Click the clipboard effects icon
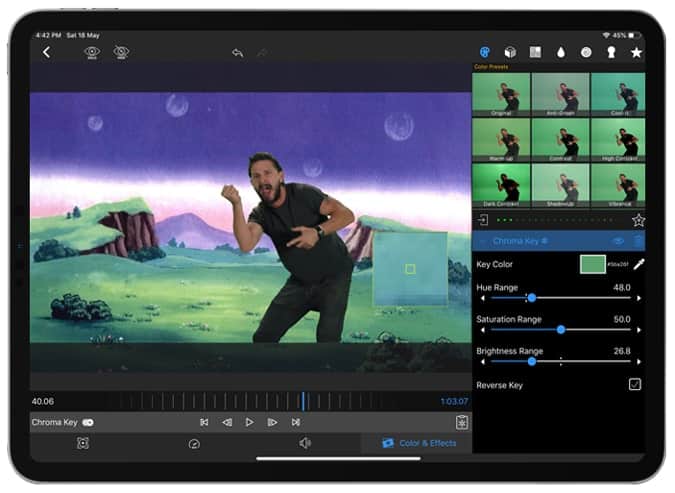675x493 pixels. (x=462, y=422)
